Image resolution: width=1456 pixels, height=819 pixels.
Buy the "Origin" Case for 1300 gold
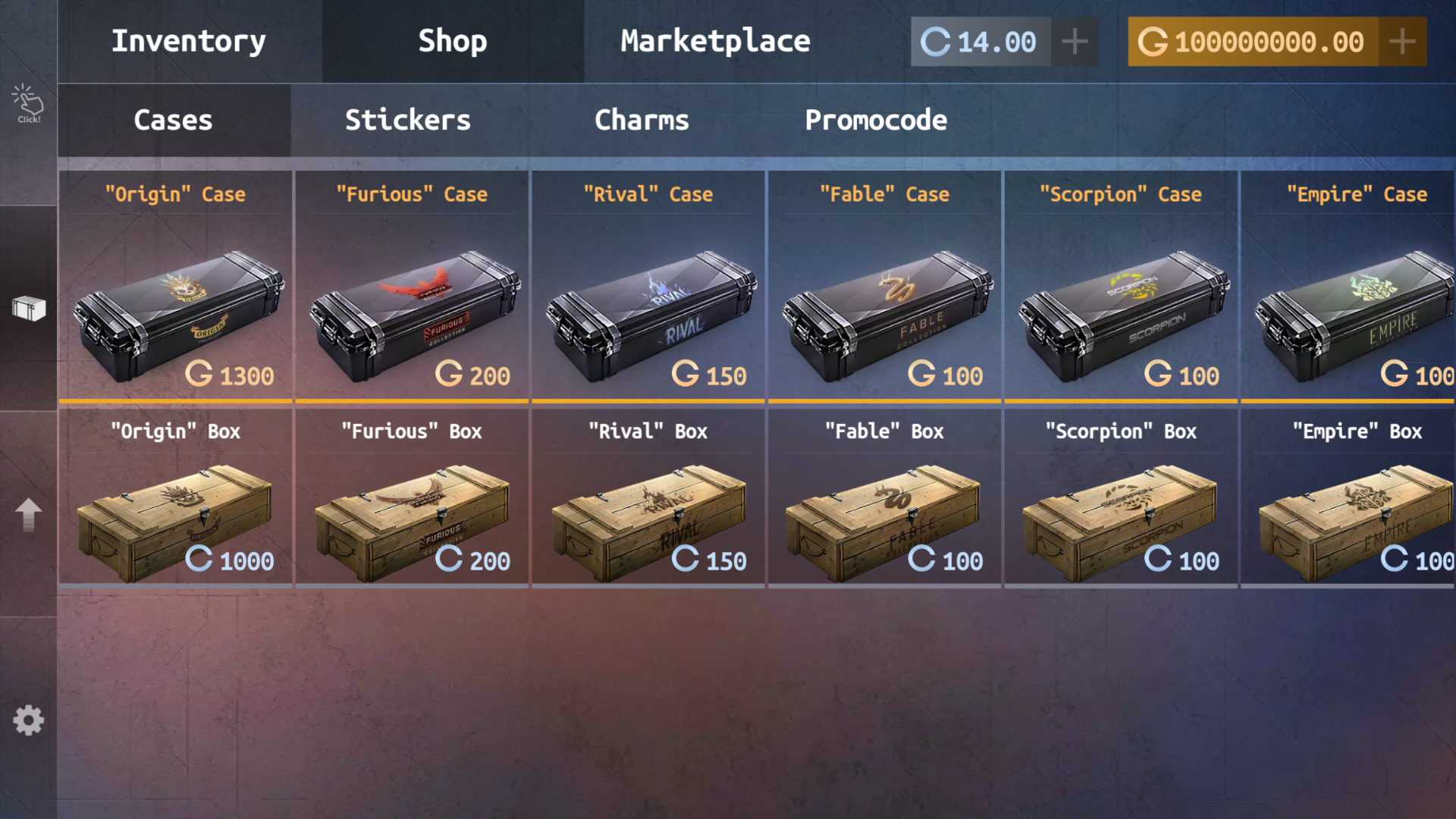pos(175,286)
